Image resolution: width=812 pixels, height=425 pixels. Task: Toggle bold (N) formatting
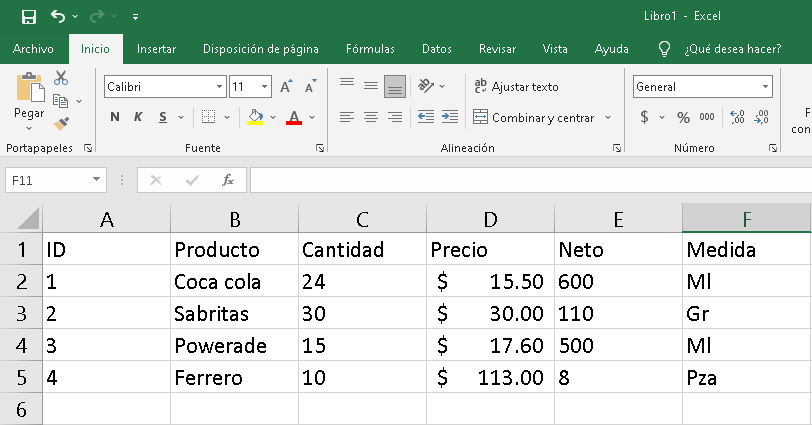[x=115, y=117]
